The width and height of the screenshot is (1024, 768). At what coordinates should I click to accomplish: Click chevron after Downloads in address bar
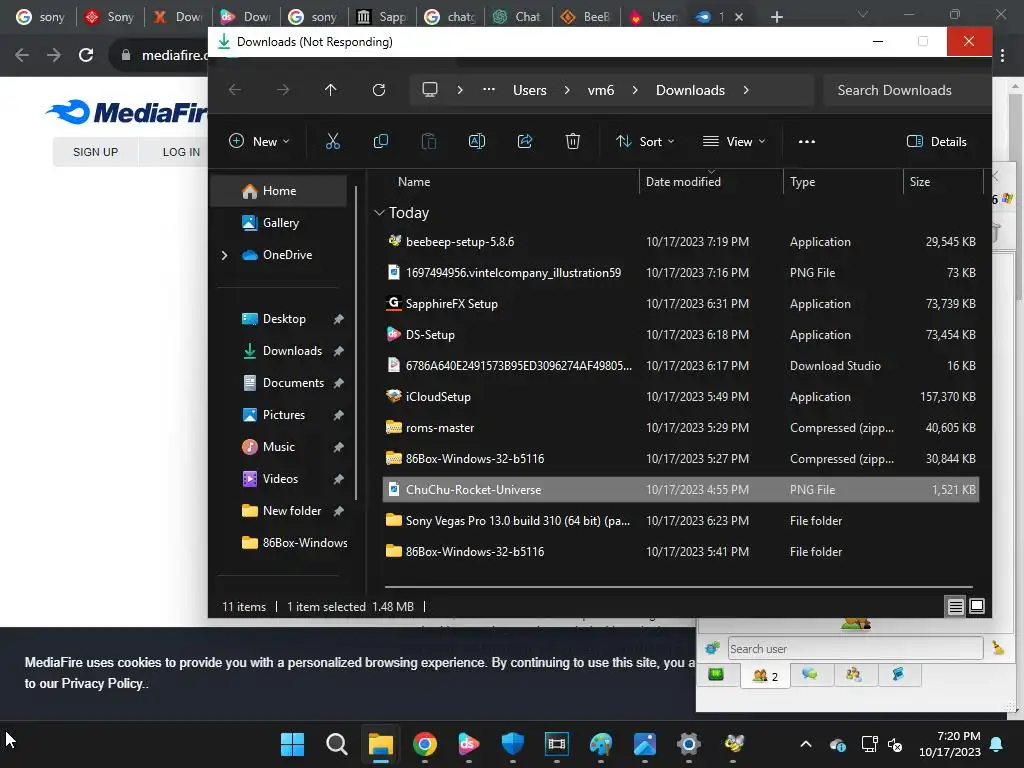pyautogui.click(x=746, y=90)
